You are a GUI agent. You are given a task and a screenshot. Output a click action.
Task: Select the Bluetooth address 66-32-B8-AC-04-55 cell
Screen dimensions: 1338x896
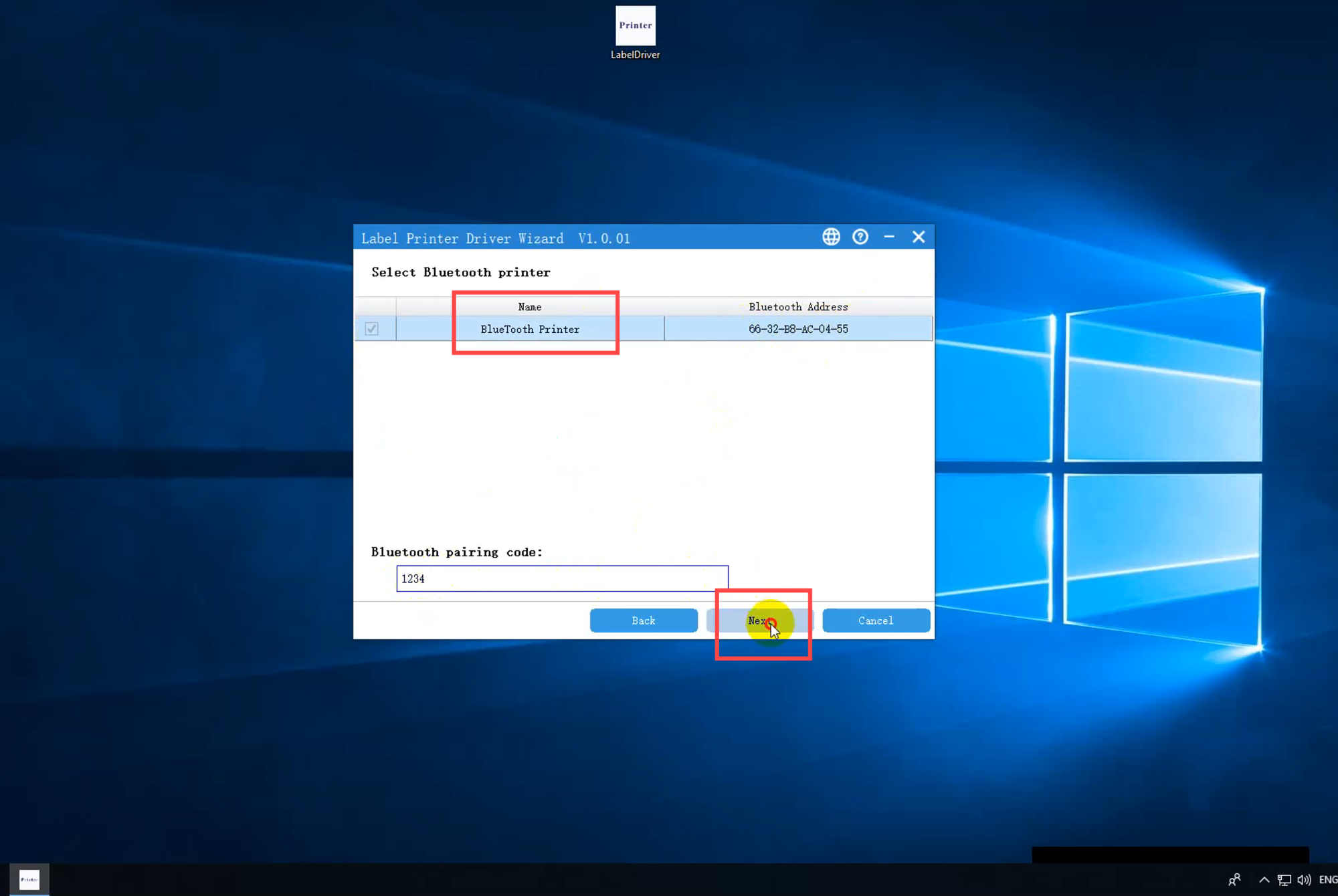(798, 329)
